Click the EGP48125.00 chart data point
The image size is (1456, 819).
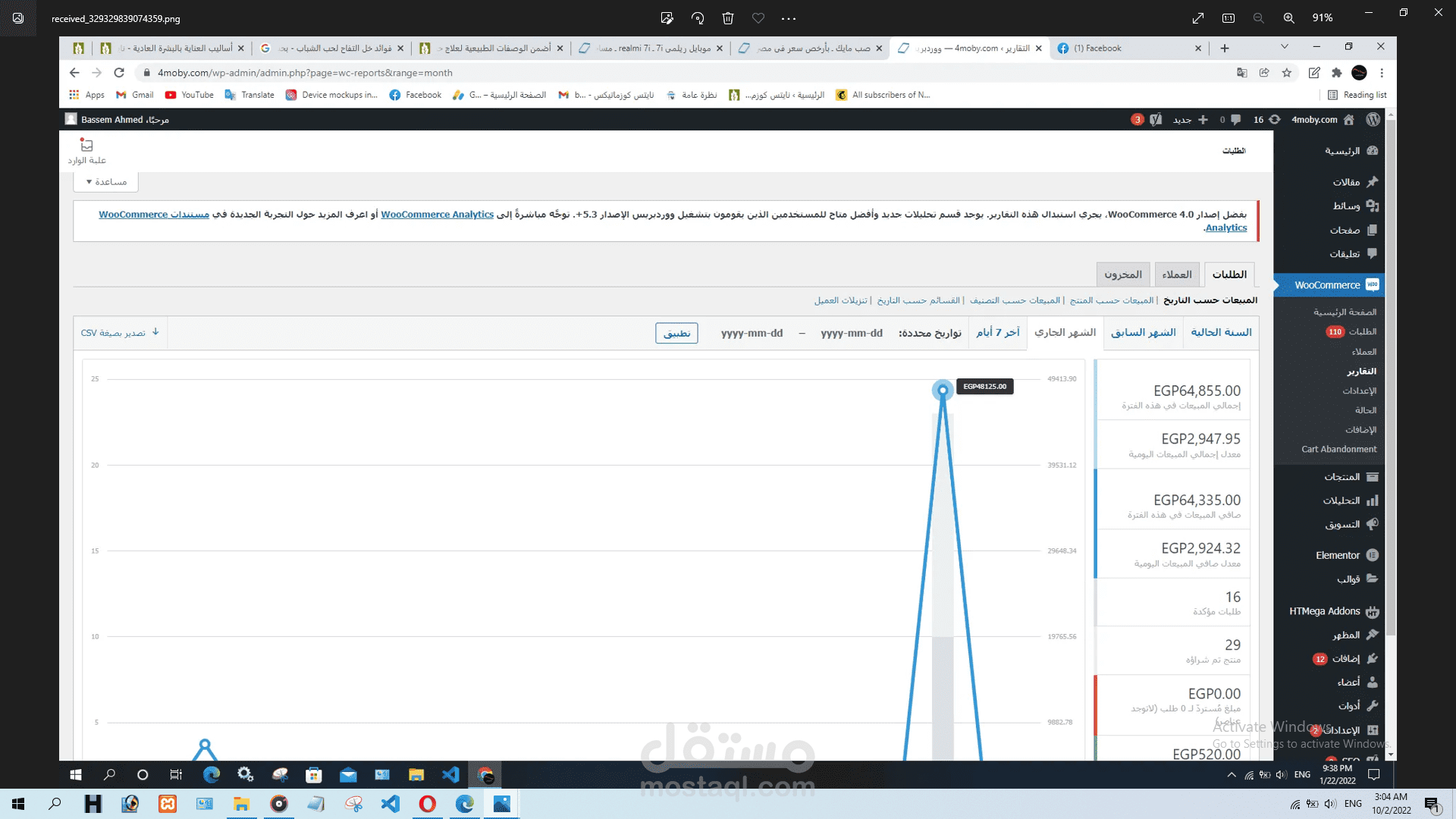pos(943,391)
